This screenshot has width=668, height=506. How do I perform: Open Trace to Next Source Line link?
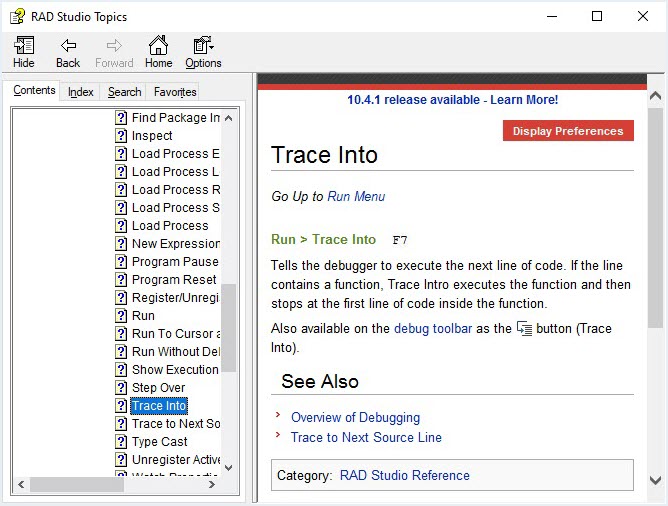tap(366, 437)
